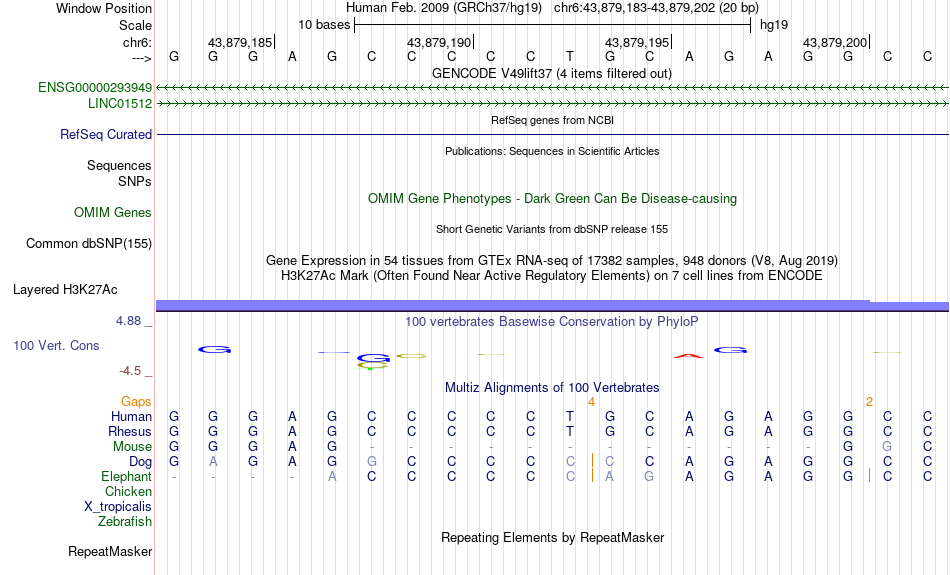Click the GENCODE V49lift37 track title

pos(552,73)
